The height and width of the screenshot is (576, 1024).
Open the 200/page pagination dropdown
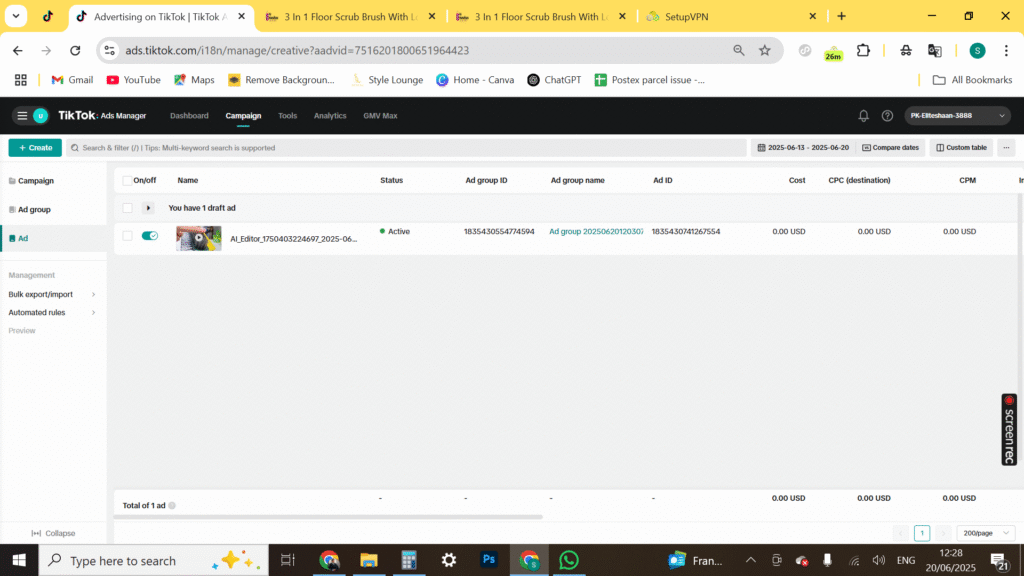pos(985,534)
